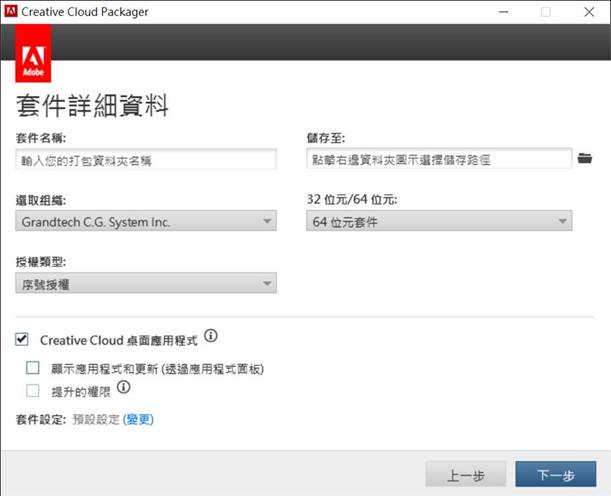This screenshot has width=611, height=496.
Task: Click the info icon next to 提升的權限
Action: click(x=124, y=387)
